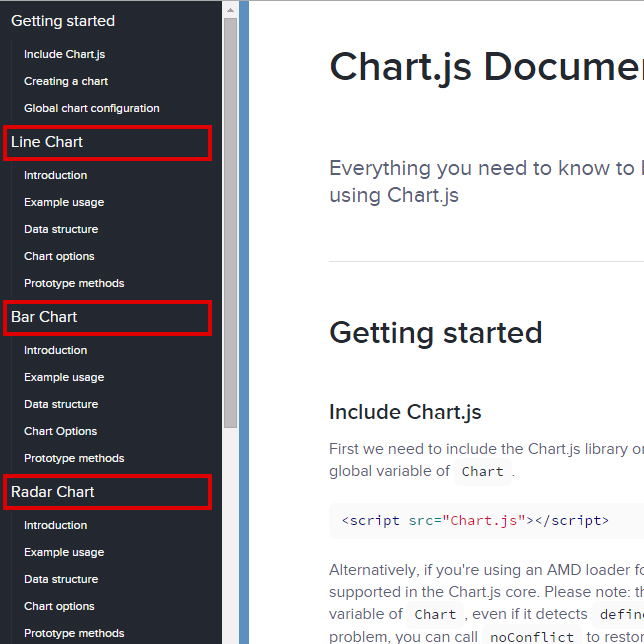This screenshot has height=644, width=644.
Task: Click the sidebar scrollbar up arrow
Action: coord(230,10)
